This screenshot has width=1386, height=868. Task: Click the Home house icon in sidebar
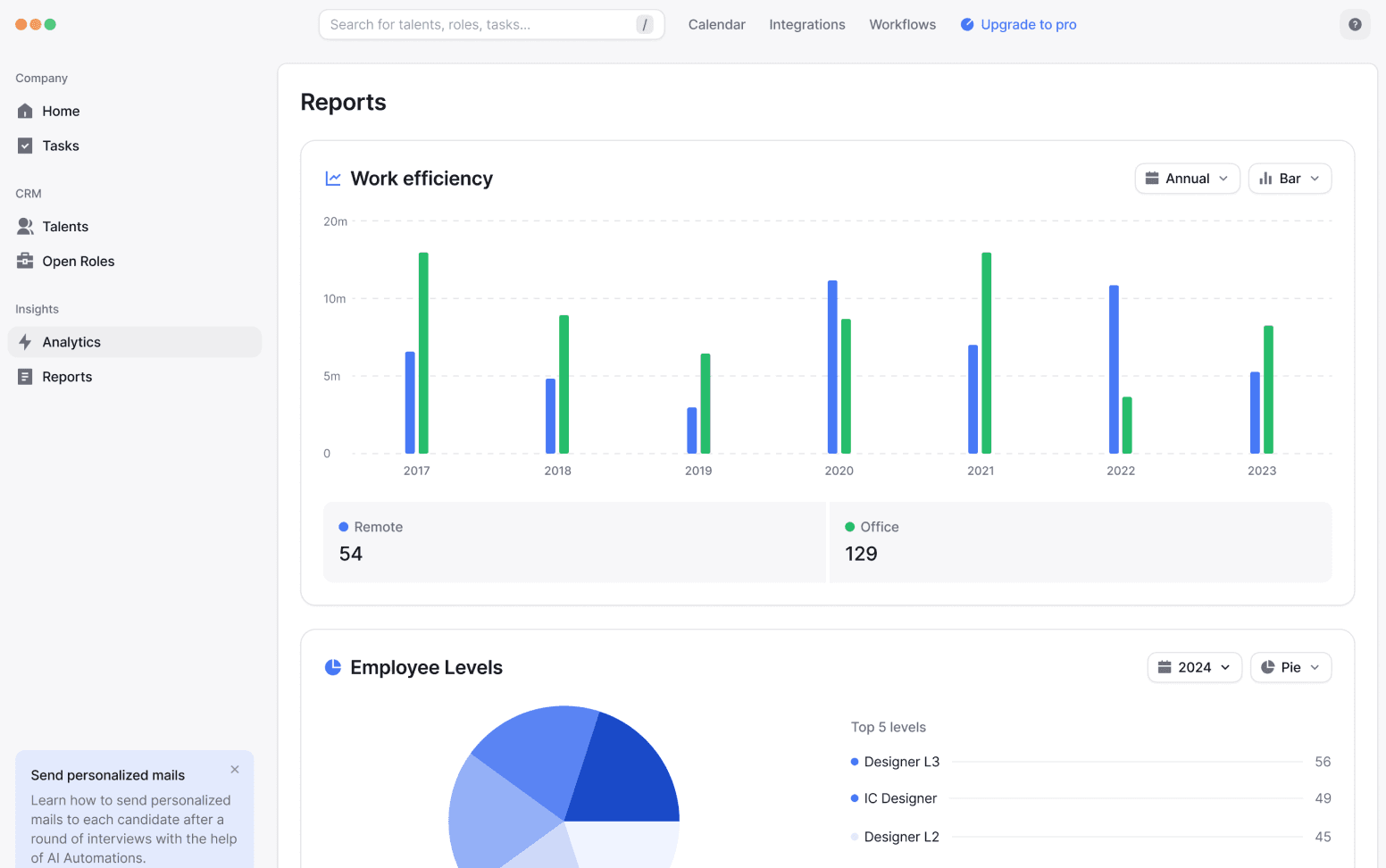coord(25,111)
